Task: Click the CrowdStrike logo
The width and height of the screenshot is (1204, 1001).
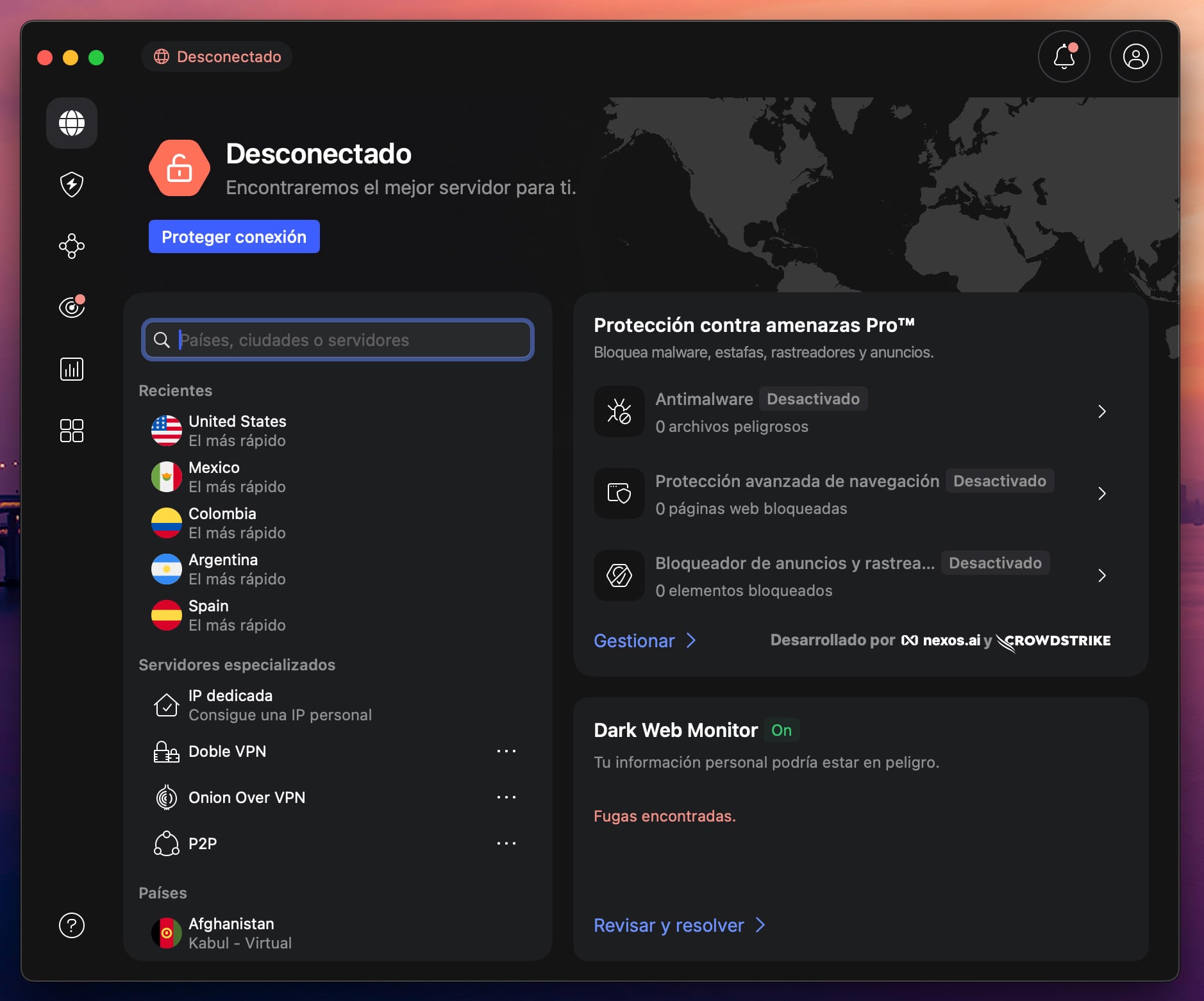Action: pos(1054,641)
